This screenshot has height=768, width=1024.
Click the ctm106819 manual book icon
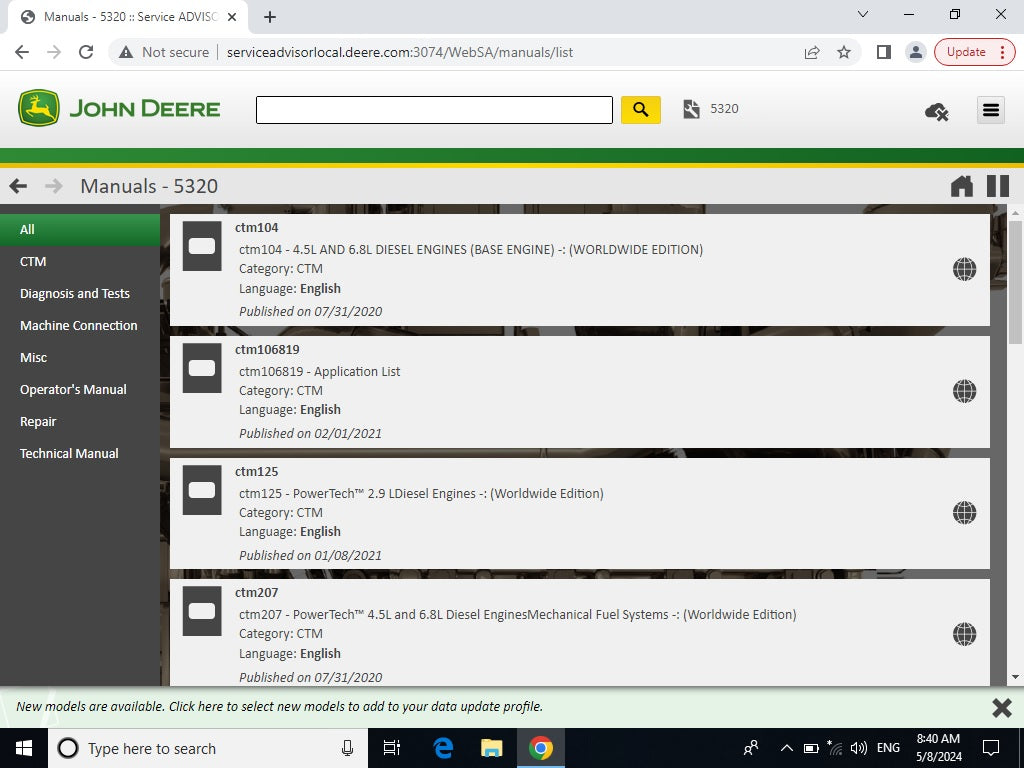(x=202, y=368)
